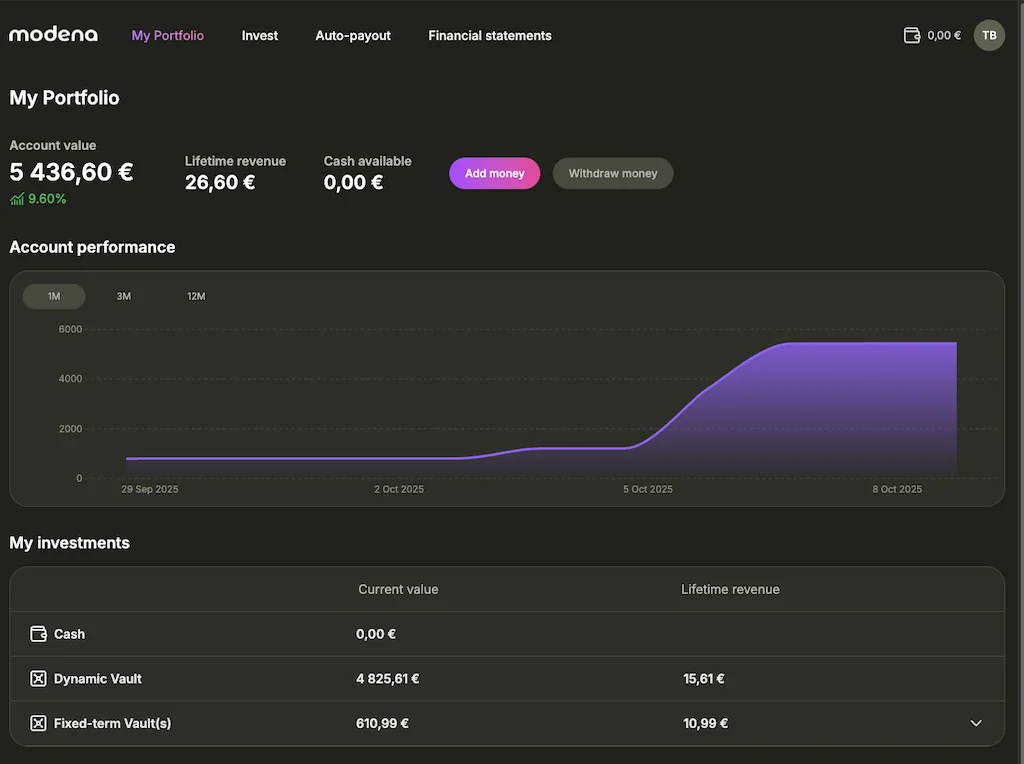Viewport: 1024px width, 764px height.
Task: Click the Cash wallet icon in investments table
Action: (38, 633)
